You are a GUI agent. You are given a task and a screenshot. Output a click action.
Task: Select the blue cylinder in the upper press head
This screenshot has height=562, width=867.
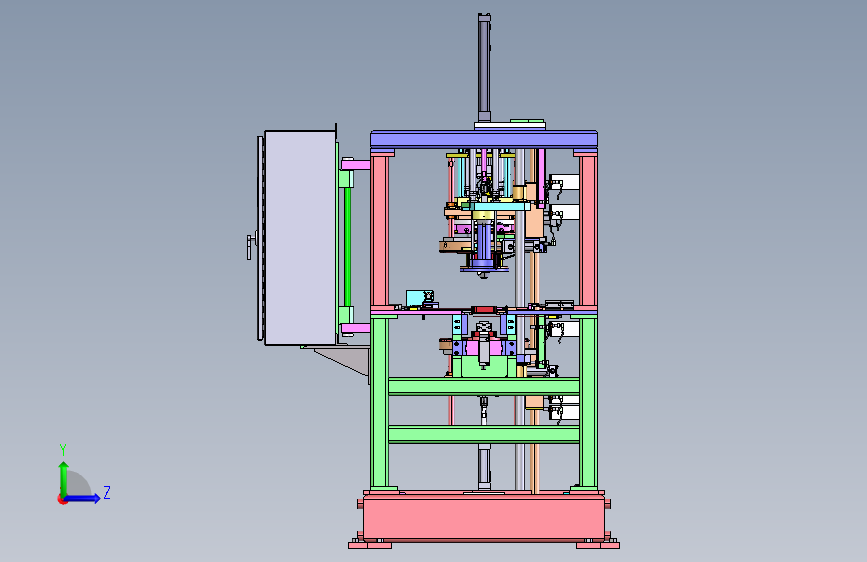pos(484,241)
